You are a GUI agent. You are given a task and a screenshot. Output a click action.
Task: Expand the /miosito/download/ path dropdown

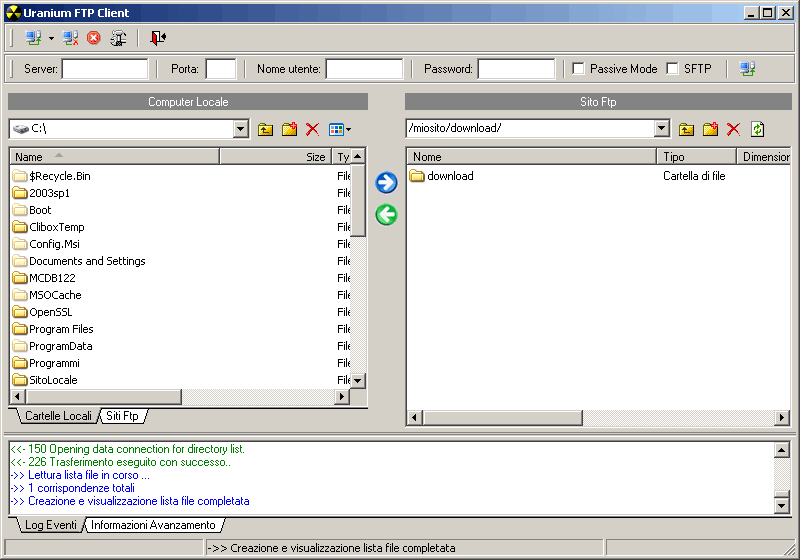pos(661,129)
